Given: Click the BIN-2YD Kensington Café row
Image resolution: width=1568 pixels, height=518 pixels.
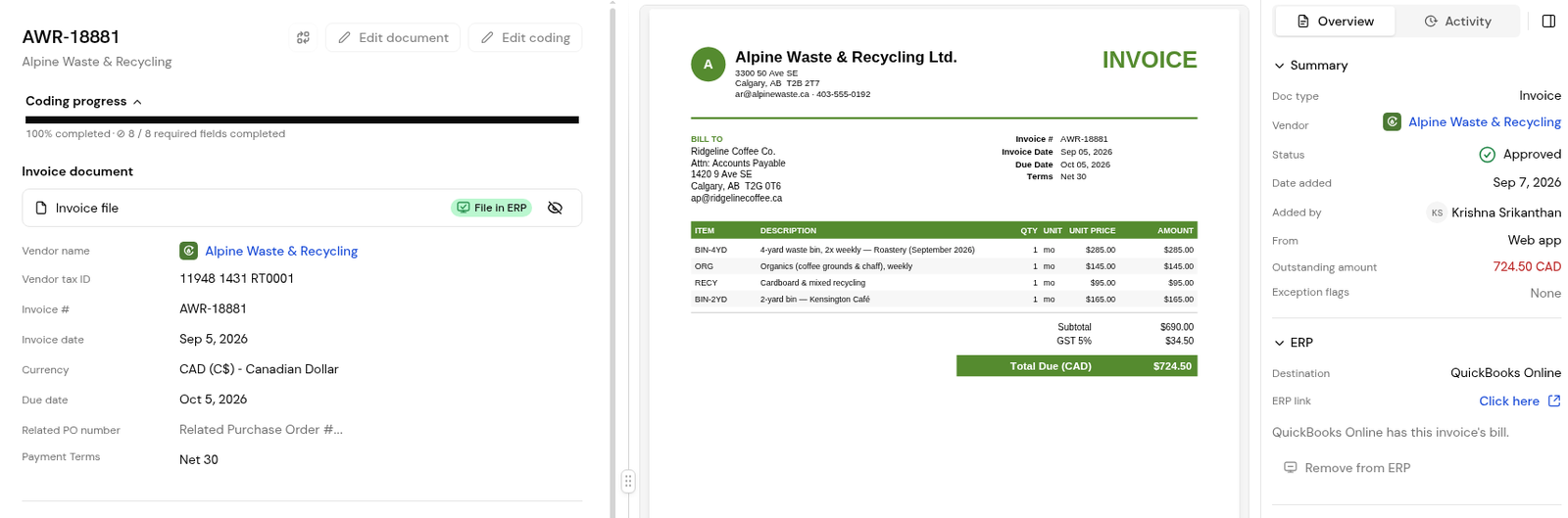Looking at the screenshot, I should click(944, 300).
